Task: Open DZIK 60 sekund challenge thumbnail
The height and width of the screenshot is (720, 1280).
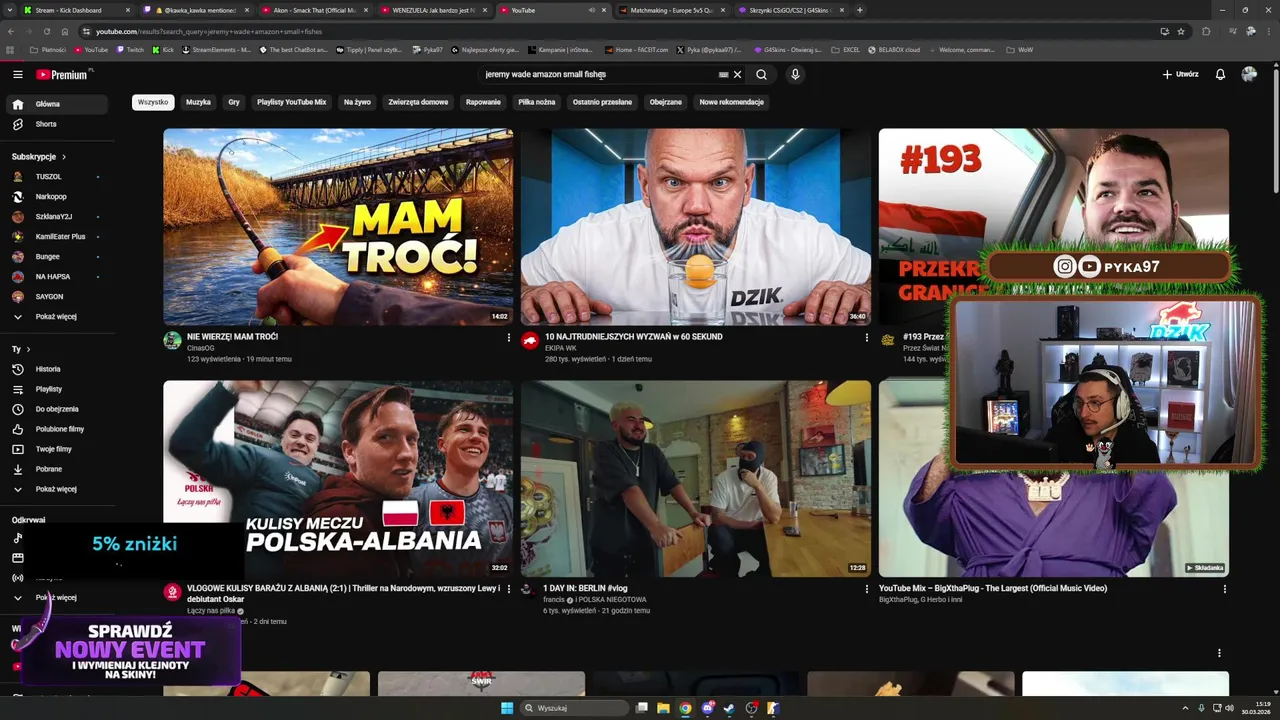Action: click(695, 226)
